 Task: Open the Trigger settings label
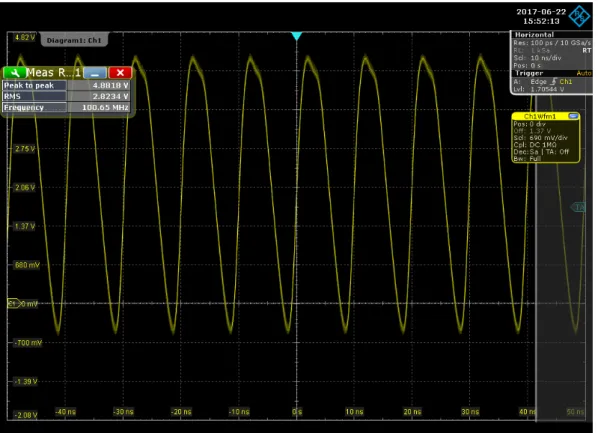(529, 73)
